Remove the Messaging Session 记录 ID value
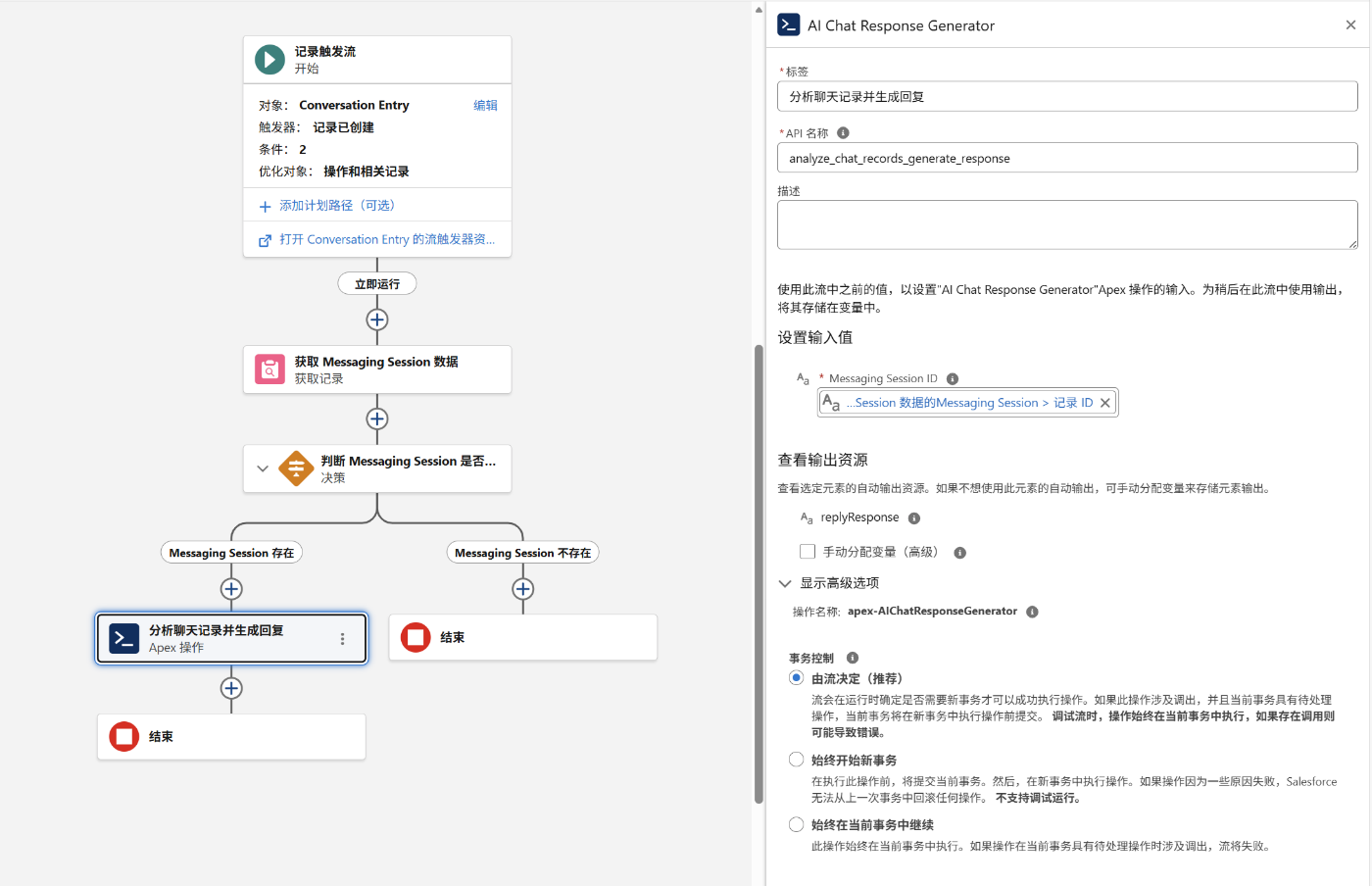 pos(1105,403)
